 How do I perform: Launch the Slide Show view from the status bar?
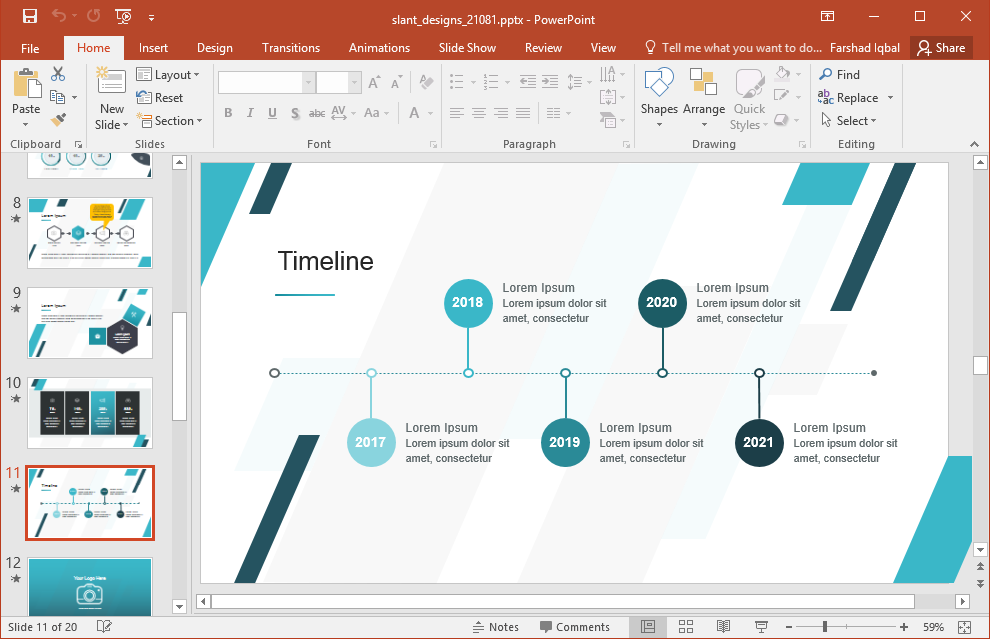click(761, 627)
